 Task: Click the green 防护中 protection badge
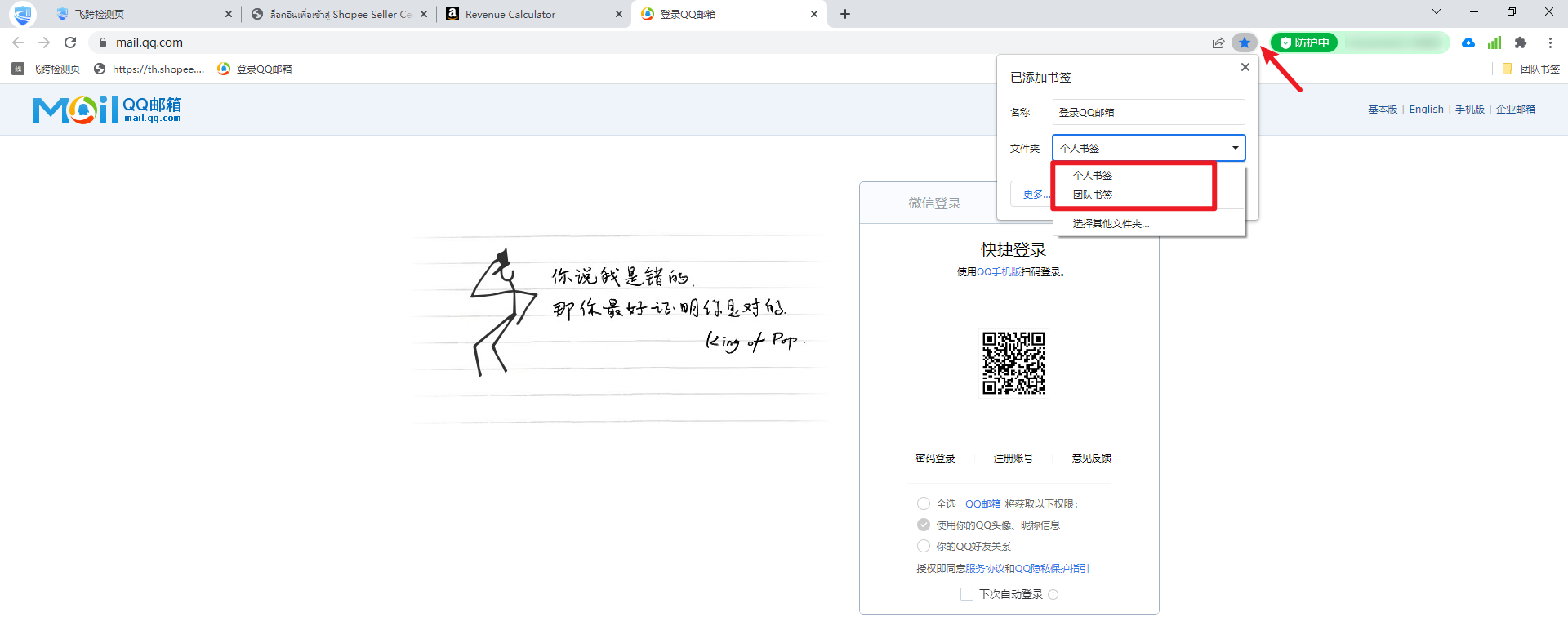(x=1304, y=42)
